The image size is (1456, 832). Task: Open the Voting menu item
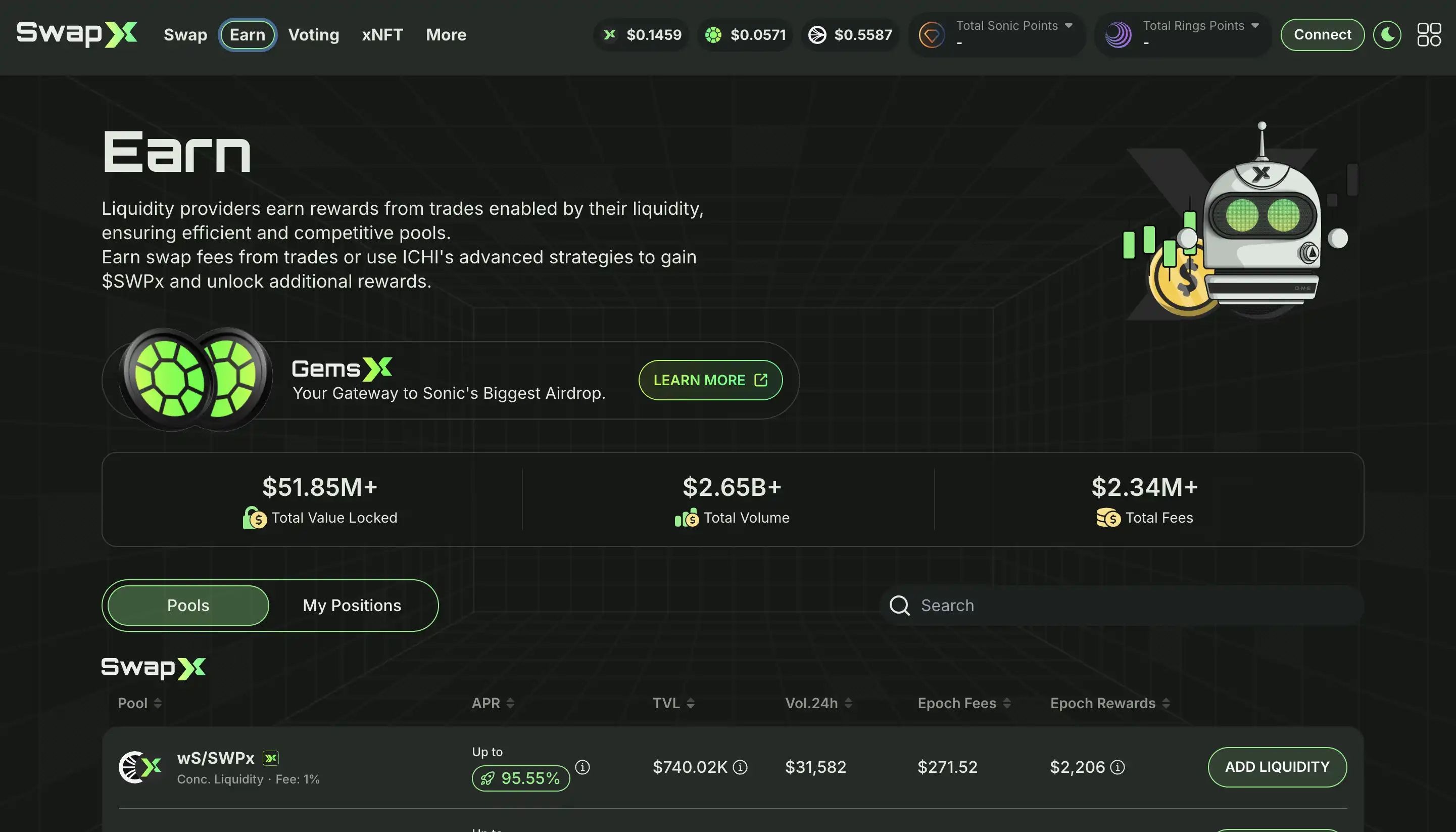coord(313,35)
